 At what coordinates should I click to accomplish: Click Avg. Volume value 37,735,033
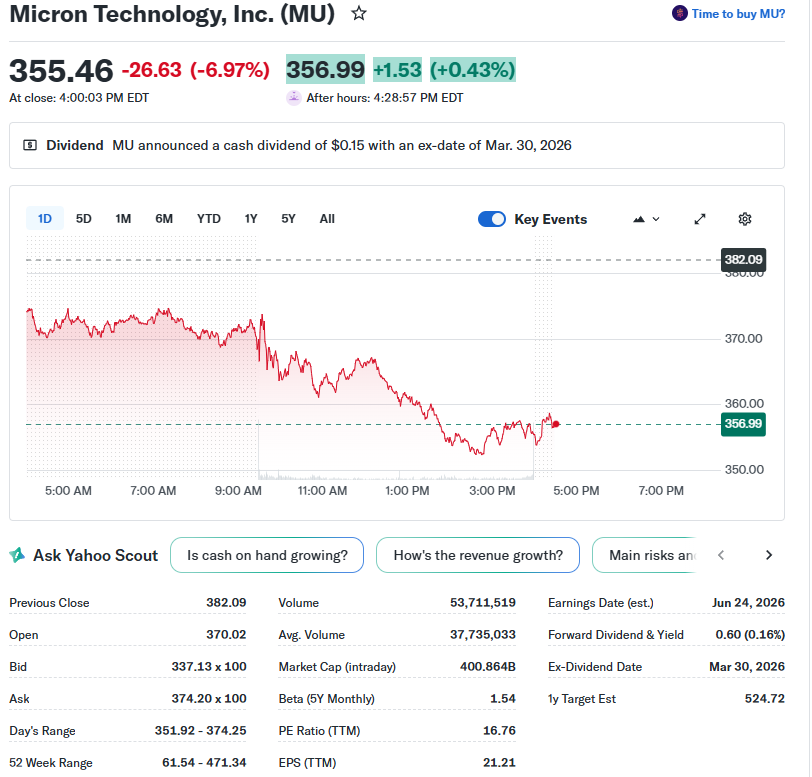483,635
